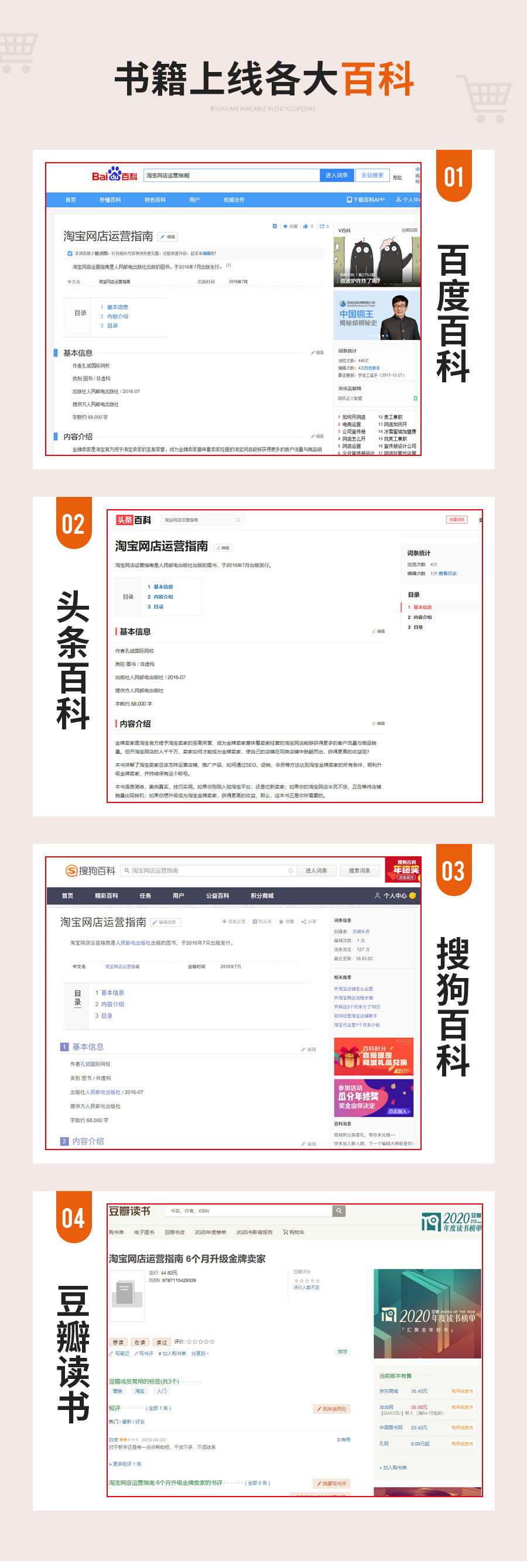The width and height of the screenshot is (527, 1568).
Task: Mark the book as 读过 on Douban
Action: click(162, 1341)
